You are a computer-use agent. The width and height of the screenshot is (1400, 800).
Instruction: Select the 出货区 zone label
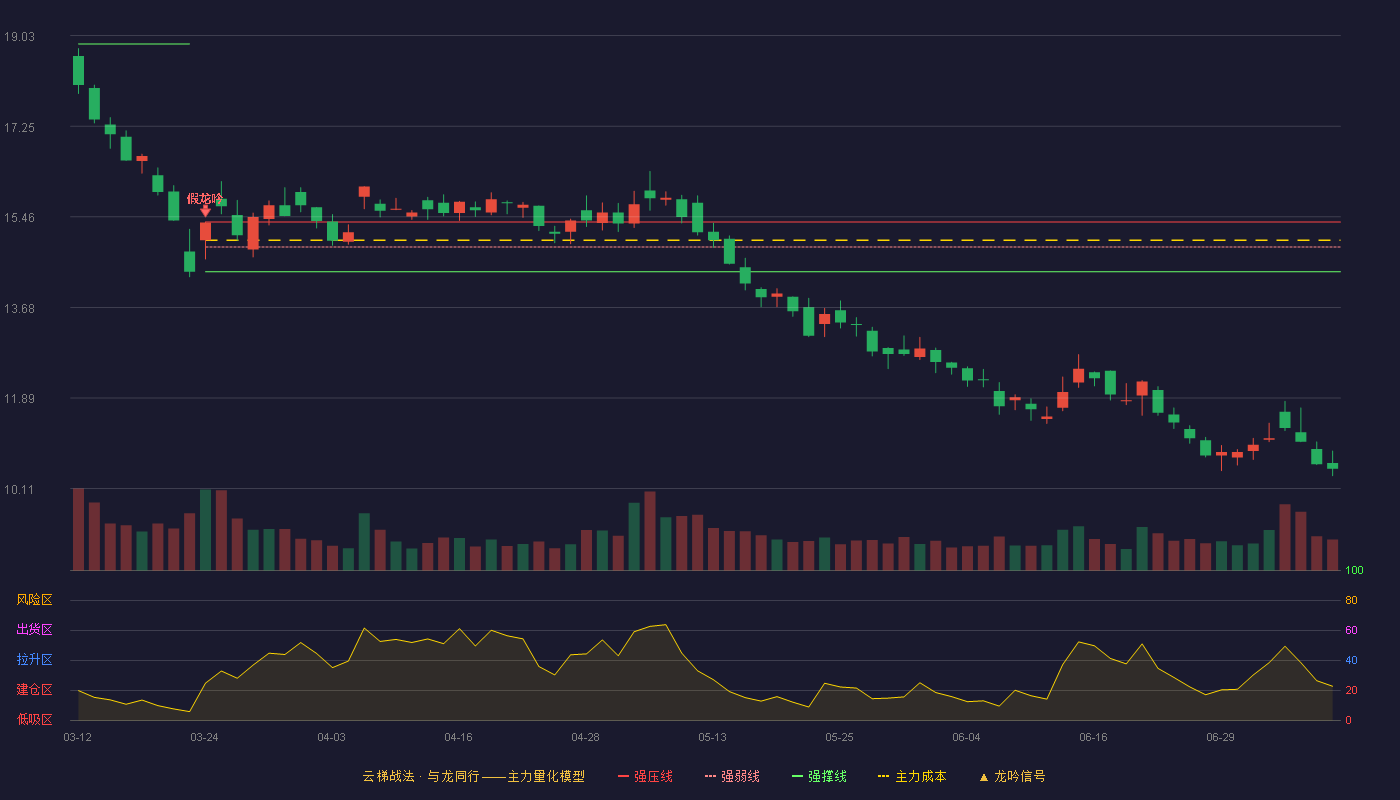point(34,630)
